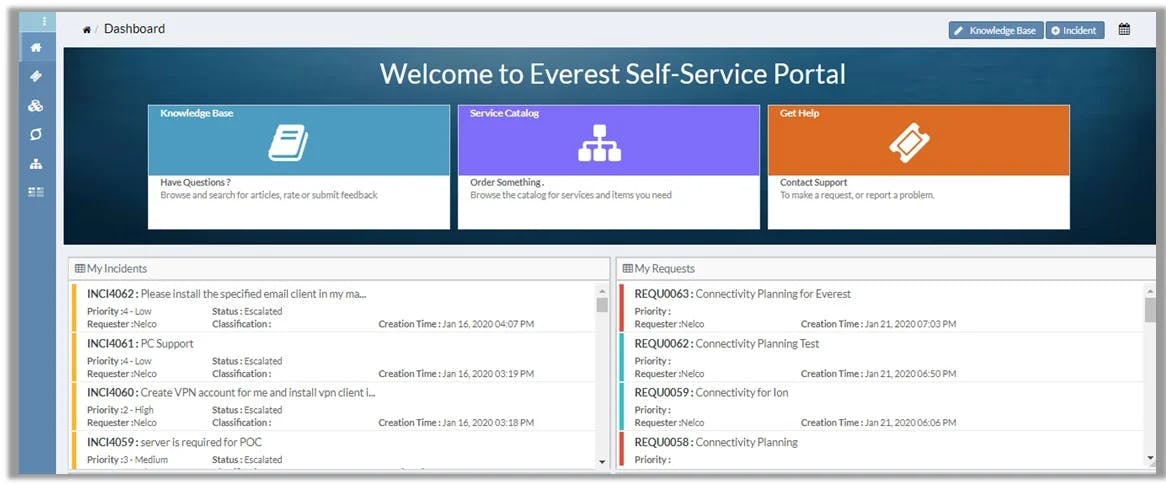Click the stacked cubes sidebar icon
Screen dimensions: 1166x484
coord(36,105)
